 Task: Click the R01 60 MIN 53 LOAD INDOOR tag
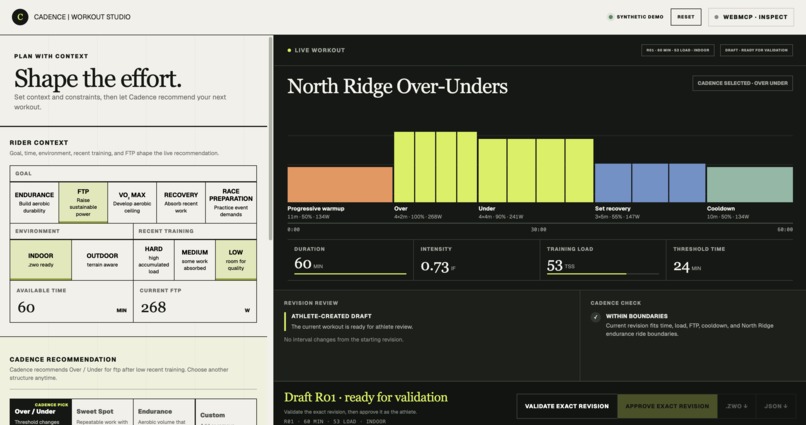677,50
